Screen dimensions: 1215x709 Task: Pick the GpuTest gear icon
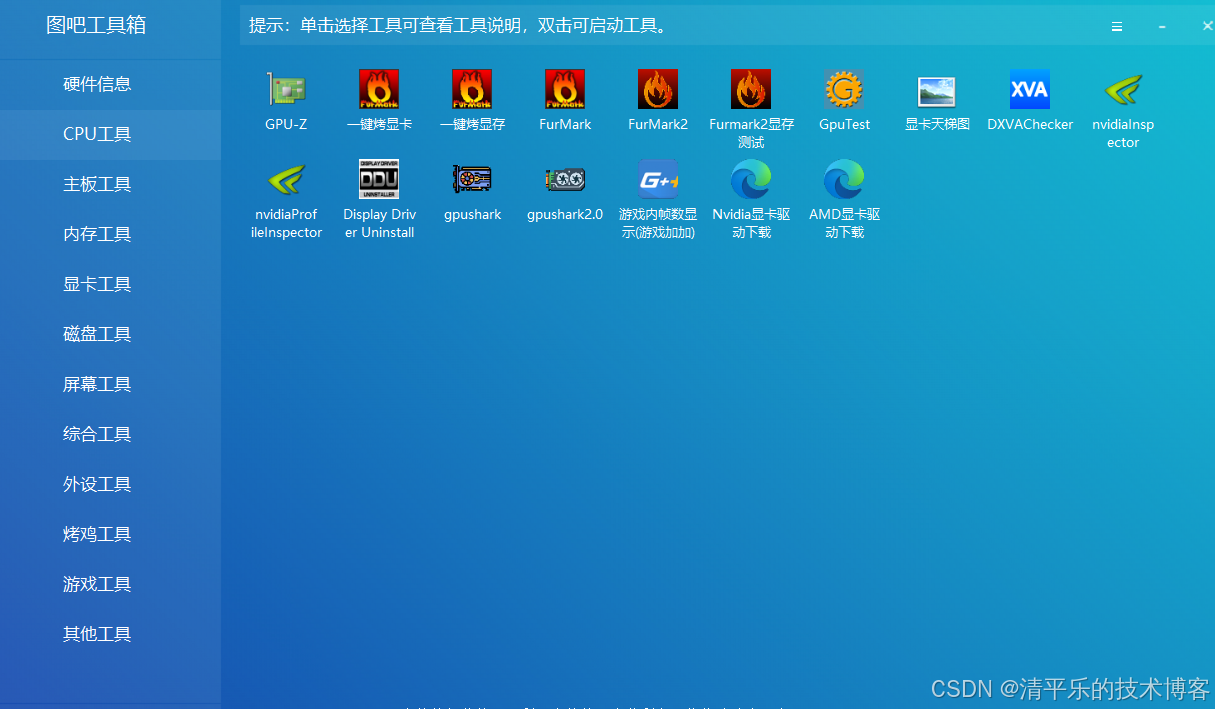(x=844, y=89)
